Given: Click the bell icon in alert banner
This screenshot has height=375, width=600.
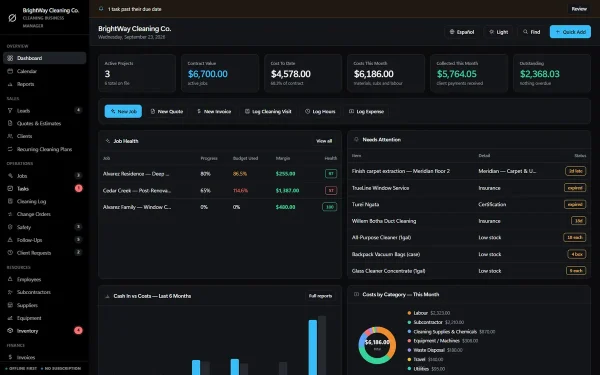Looking at the screenshot, I should click(x=101, y=9).
